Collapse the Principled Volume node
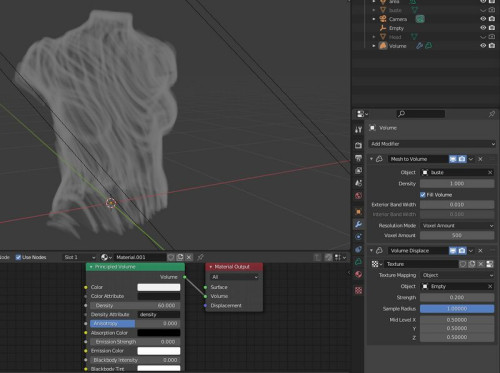This screenshot has height=373, width=500. click(x=91, y=267)
